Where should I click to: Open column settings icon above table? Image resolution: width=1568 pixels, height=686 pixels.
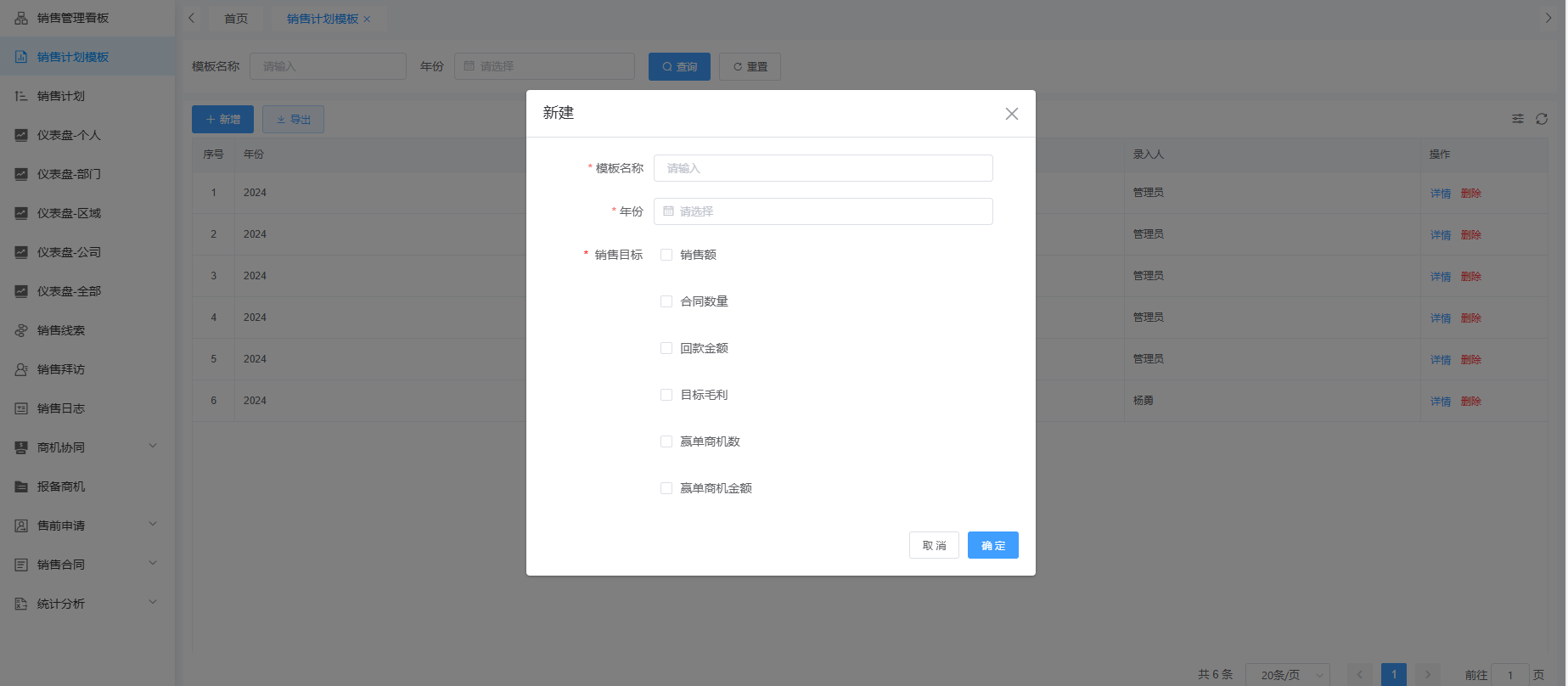coord(1518,119)
